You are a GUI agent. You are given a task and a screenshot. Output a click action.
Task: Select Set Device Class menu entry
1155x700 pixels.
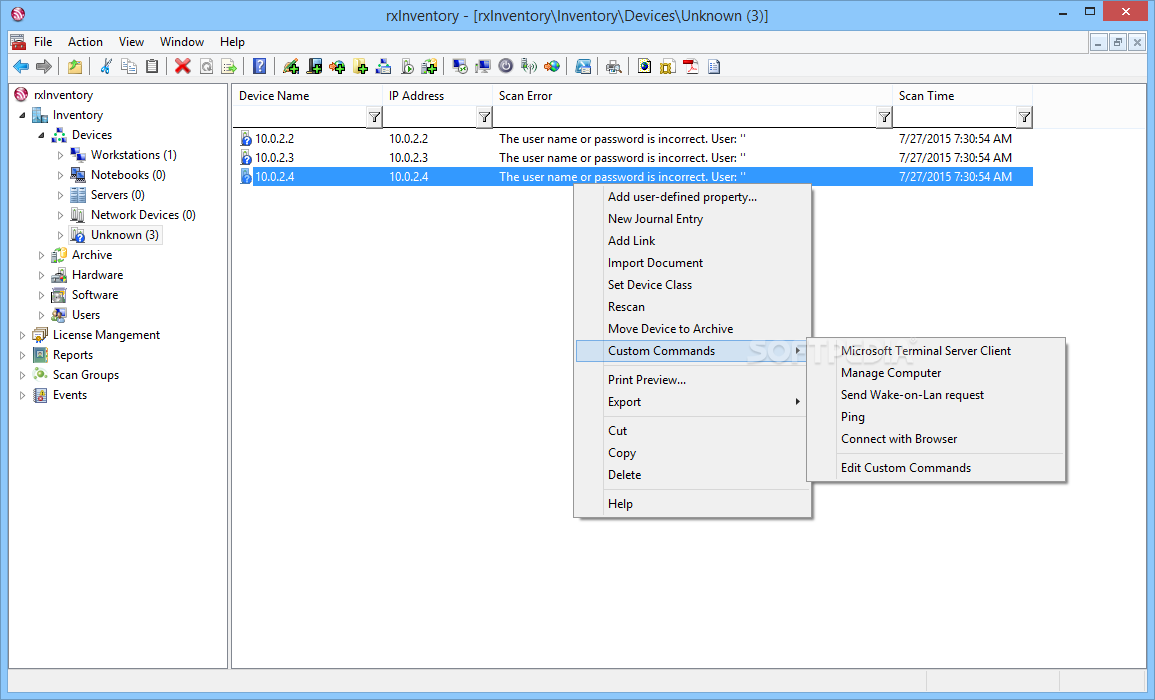click(692, 285)
